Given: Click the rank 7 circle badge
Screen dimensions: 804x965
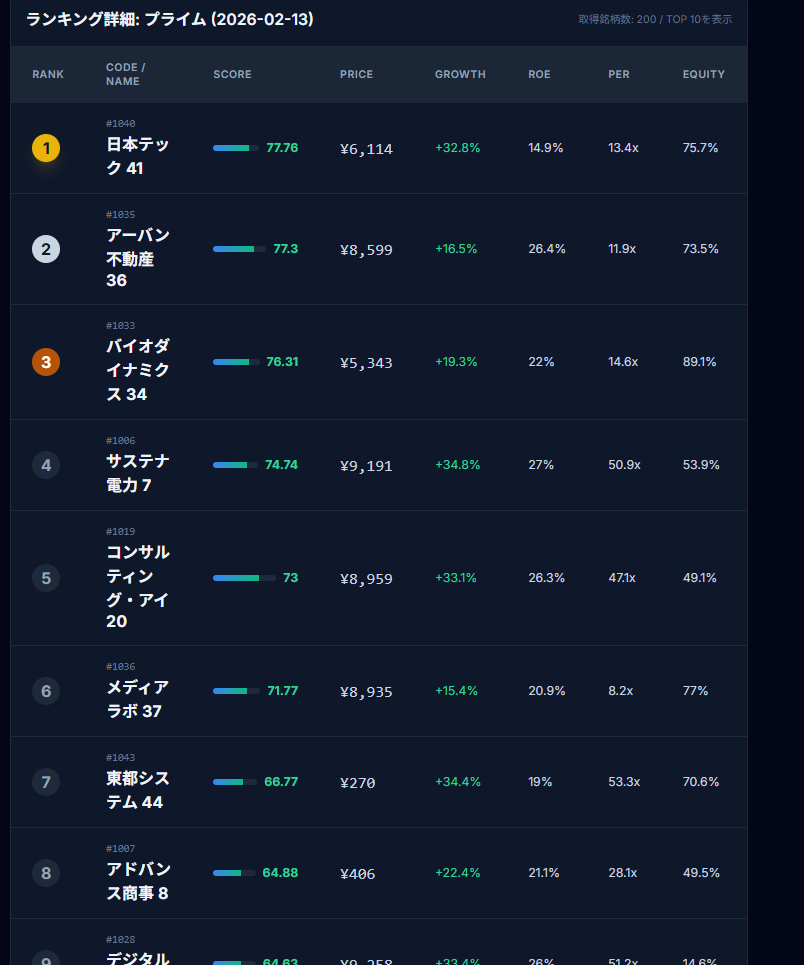Looking at the screenshot, I should (x=46, y=782).
